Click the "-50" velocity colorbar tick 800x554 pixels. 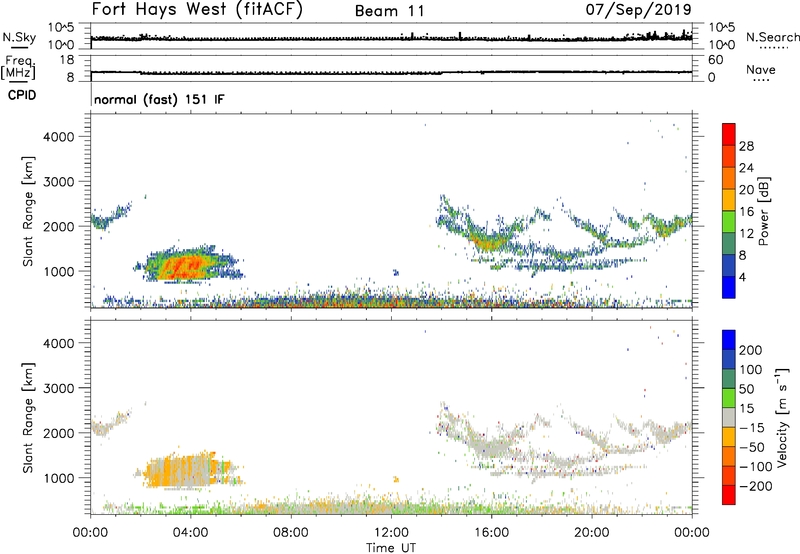(x=752, y=447)
